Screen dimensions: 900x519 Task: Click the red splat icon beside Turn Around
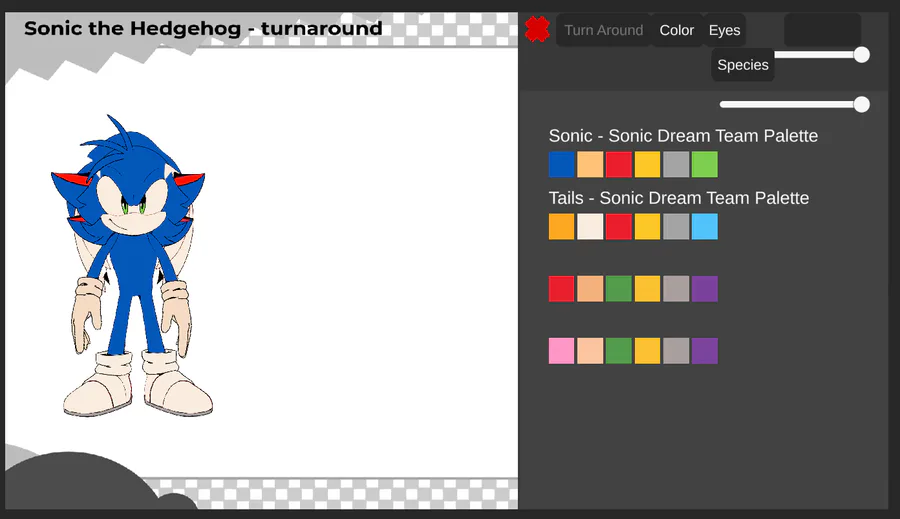pos(537,29)
